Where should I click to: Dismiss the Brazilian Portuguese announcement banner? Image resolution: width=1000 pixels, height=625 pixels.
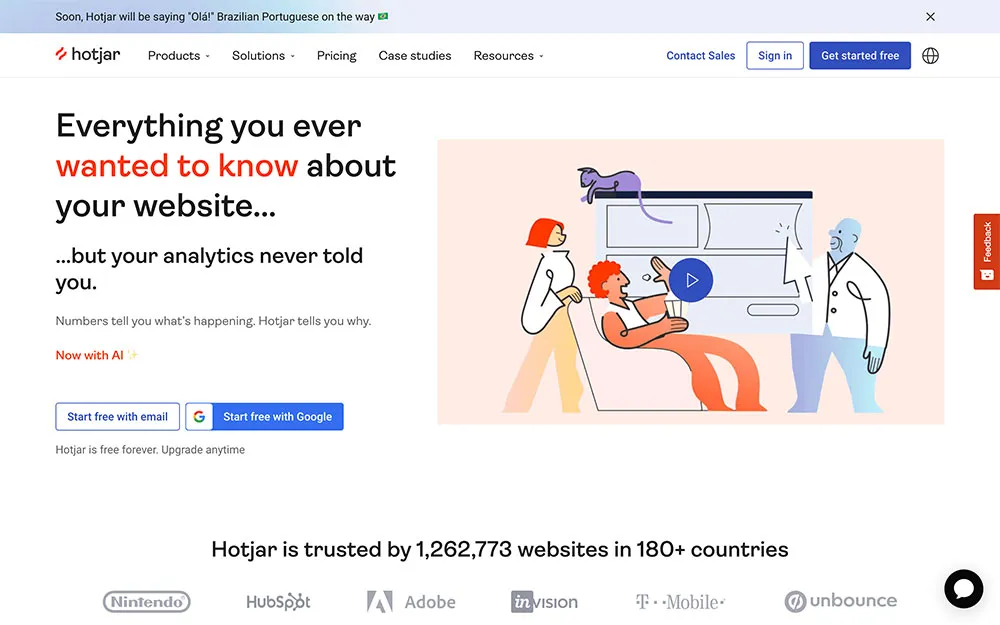pyautogui.click(x=930, y=17)
